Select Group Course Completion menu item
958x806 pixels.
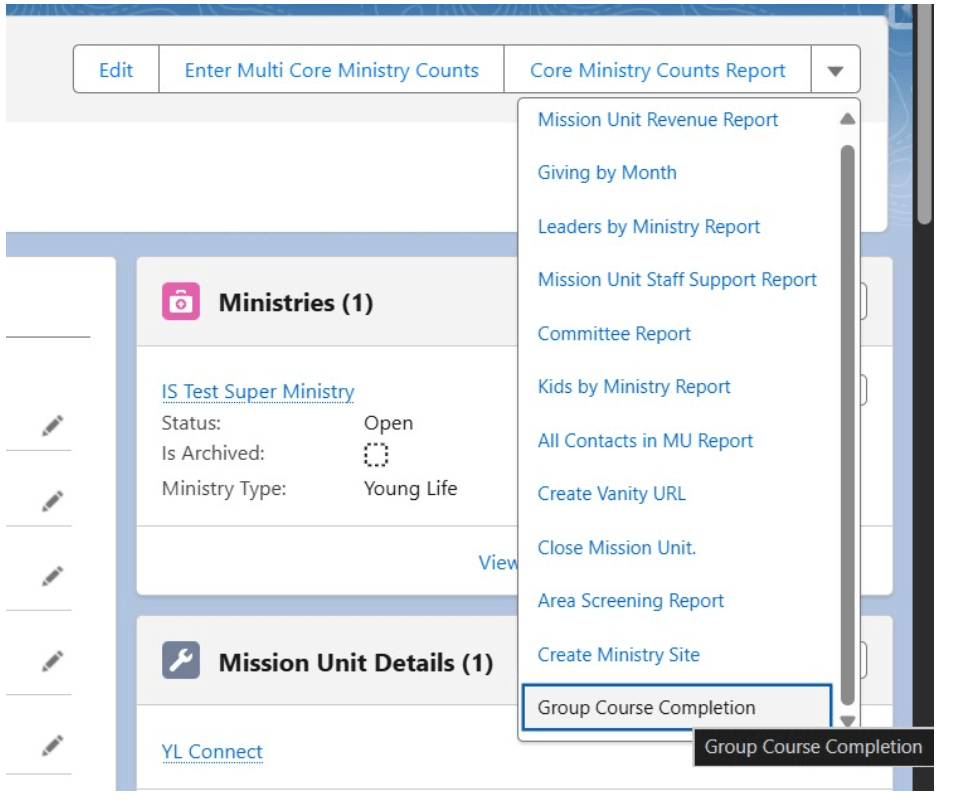(x=646, y=708)
